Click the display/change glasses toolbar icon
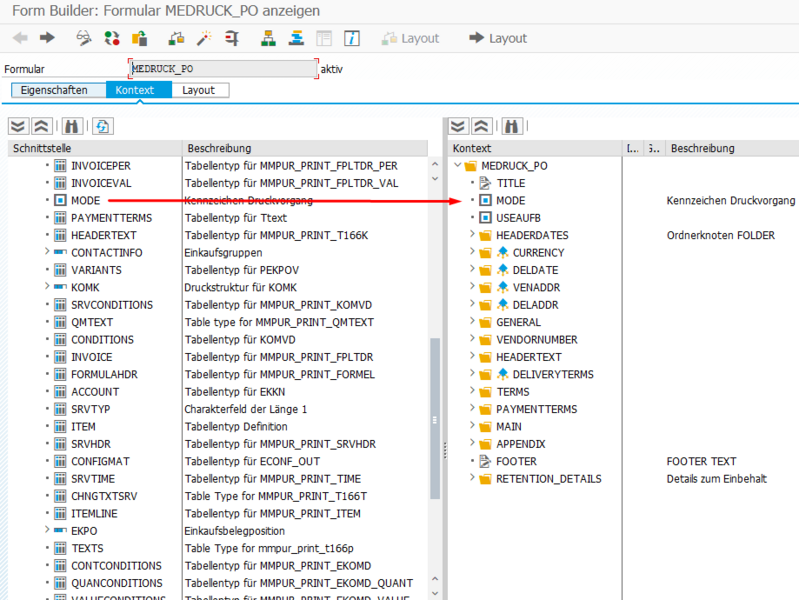 [x=84, y=38]
